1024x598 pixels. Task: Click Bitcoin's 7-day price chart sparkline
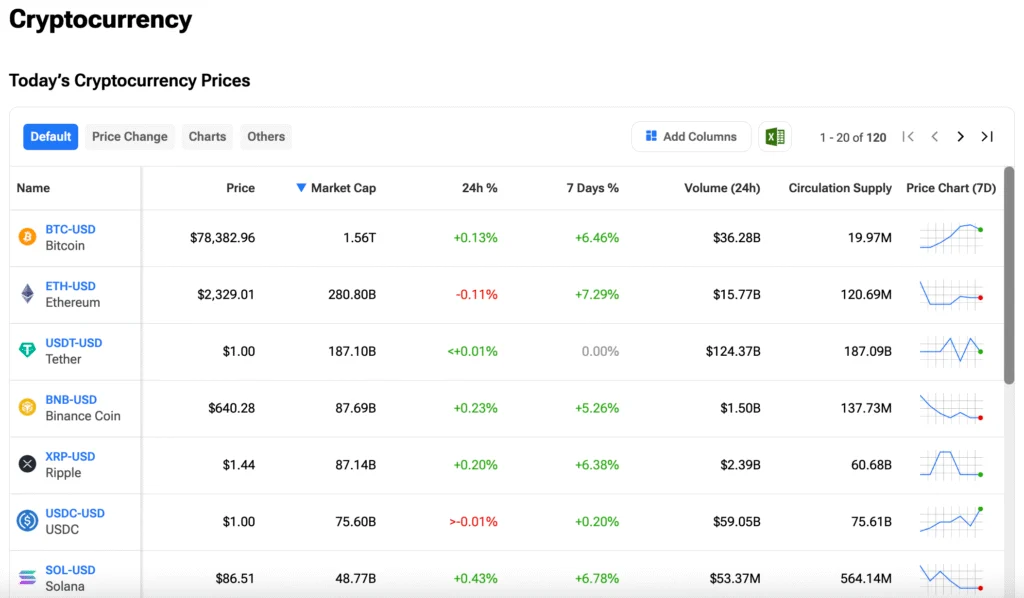(950, 238)
